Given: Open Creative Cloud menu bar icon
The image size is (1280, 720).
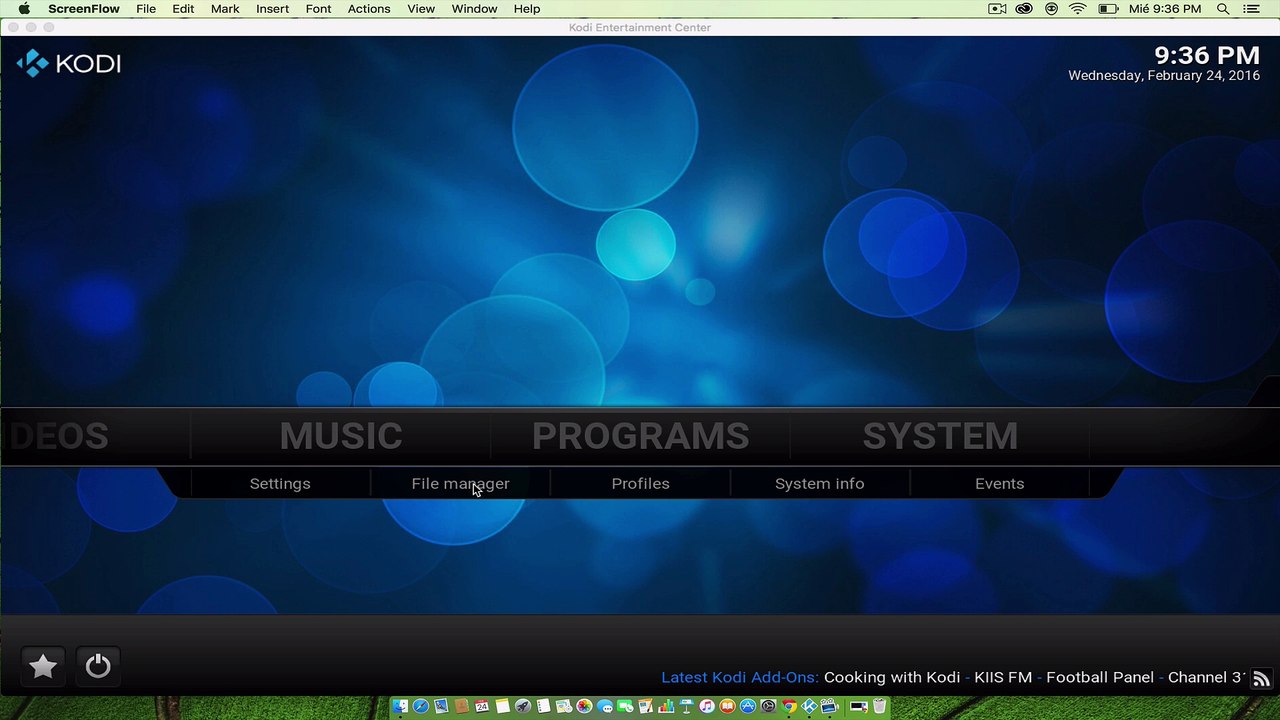Looking at the screenshot, I should [x=1024, y=9].
